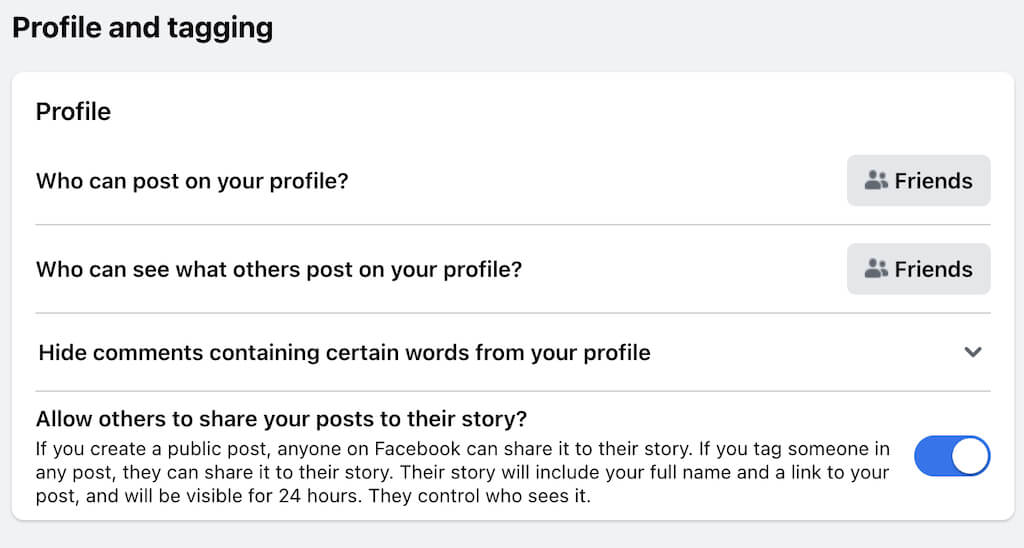Click 'Friends' text for who can see others' posts
The image size is (1024, 548).
coord(933,269)
